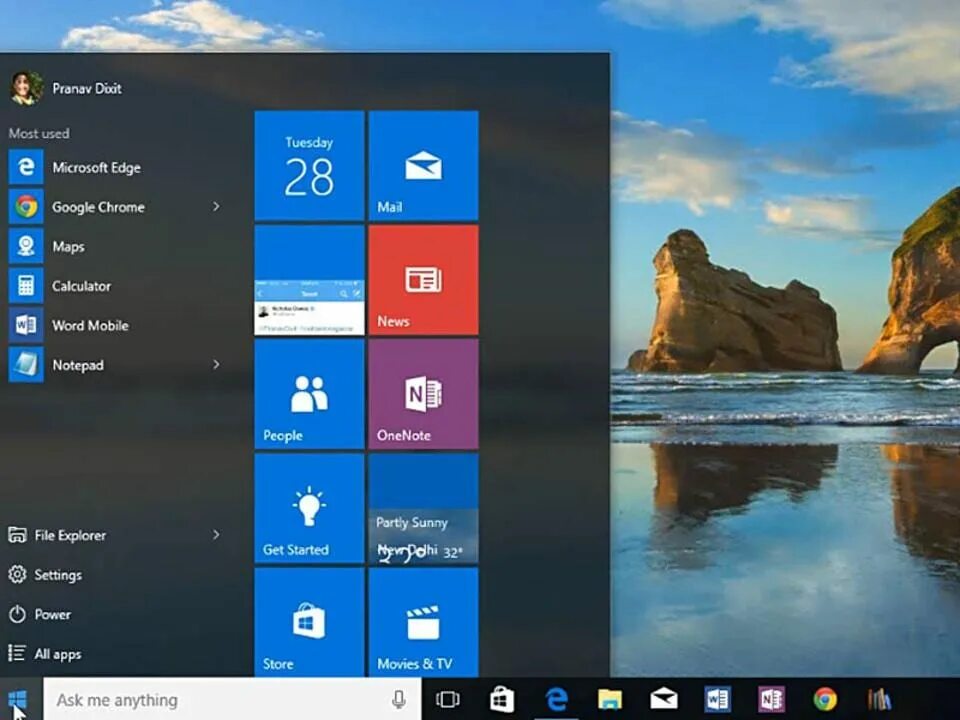This screenshot has height=720, width=960.
Task: Click the Cortana microphone icon
Action: point(399,699)
